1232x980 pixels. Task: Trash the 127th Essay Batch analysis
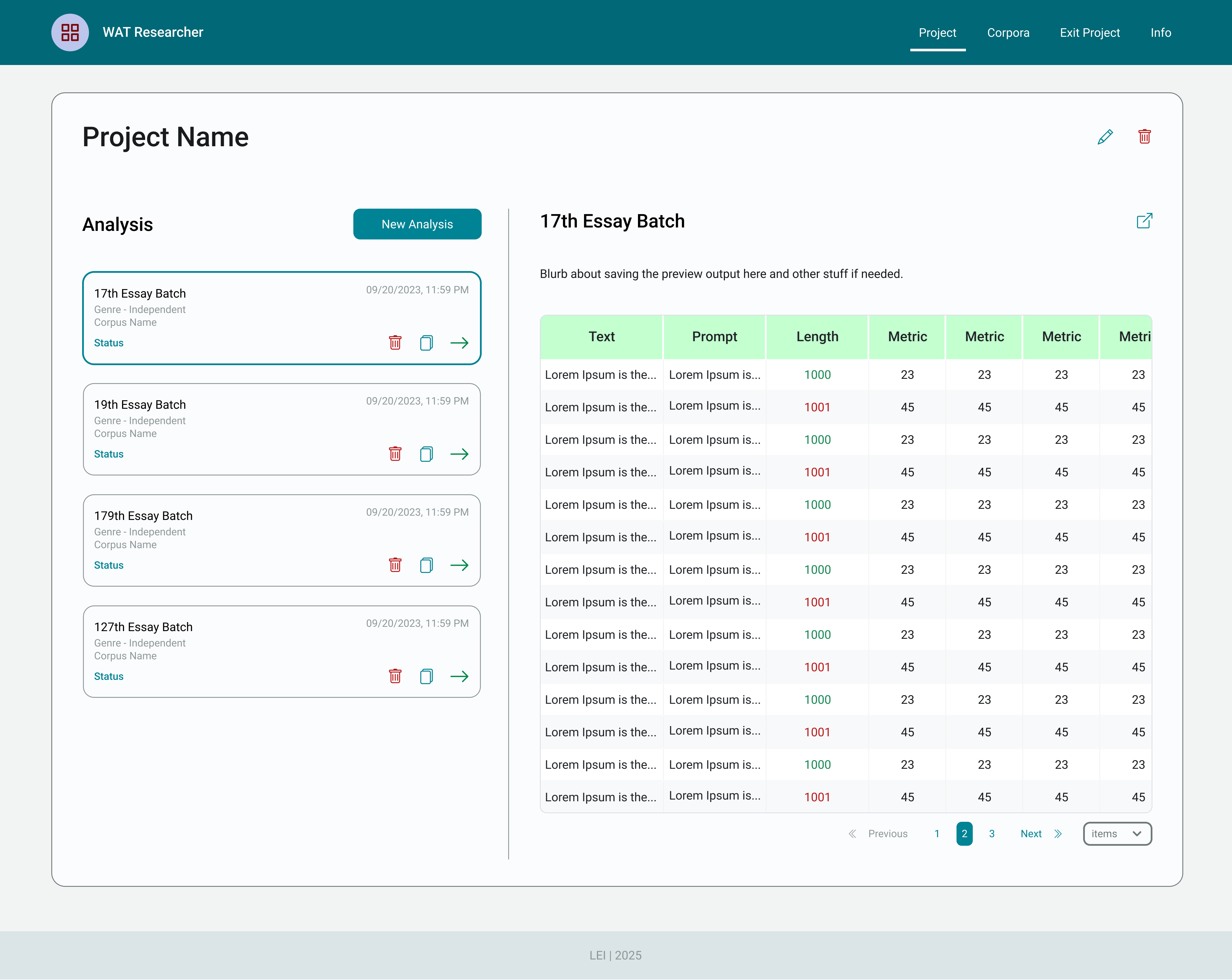point(395,676)
